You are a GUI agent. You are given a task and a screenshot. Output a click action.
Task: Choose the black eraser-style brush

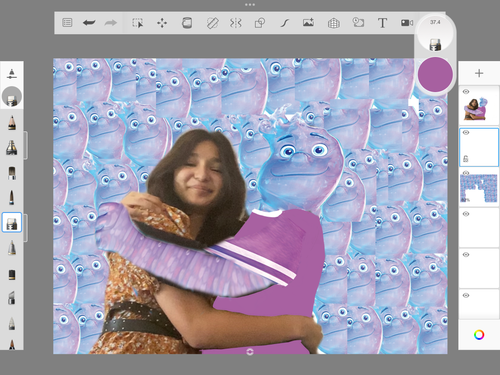pos(12,274)
